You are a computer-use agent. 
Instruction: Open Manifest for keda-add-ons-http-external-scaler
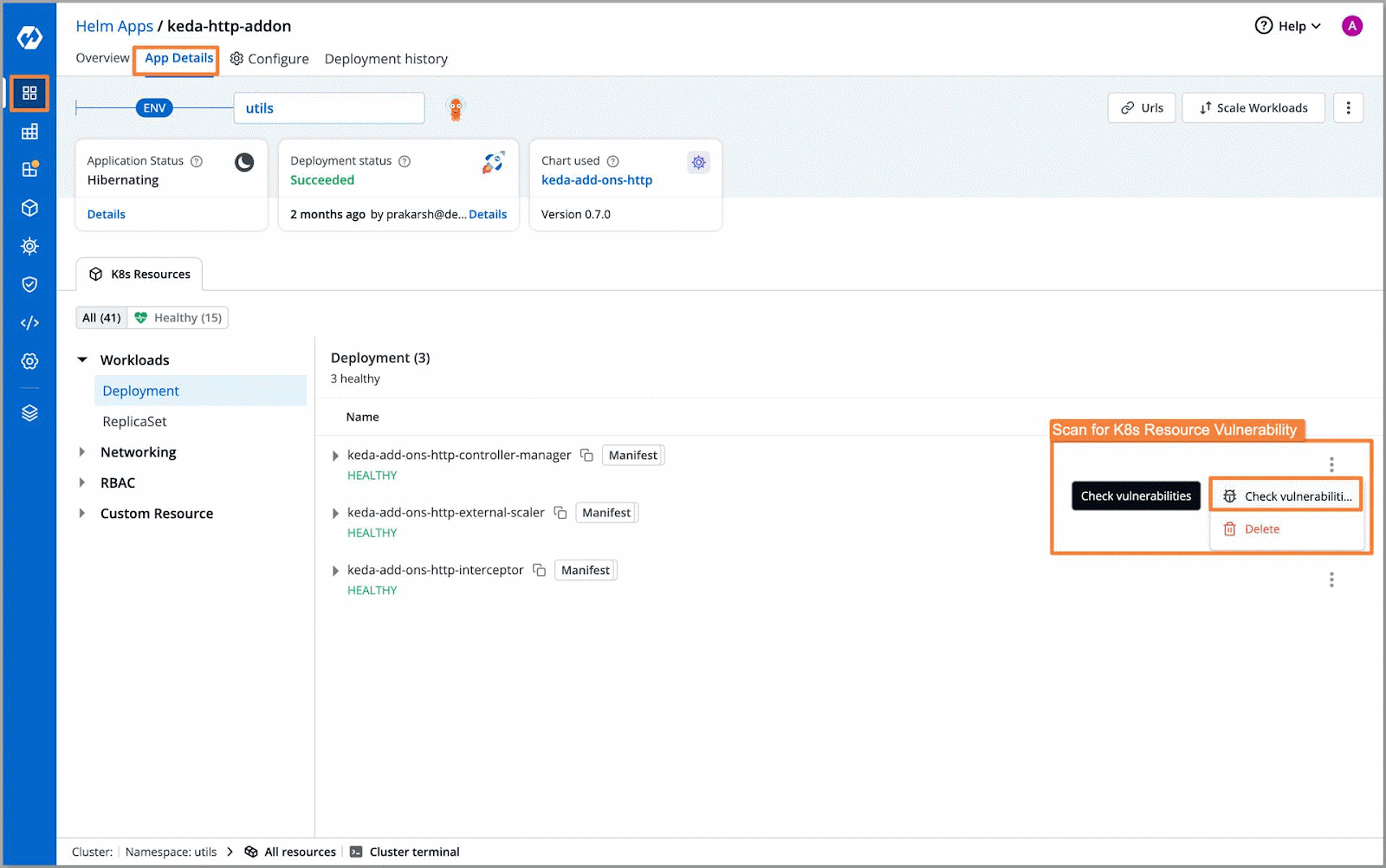606,513
